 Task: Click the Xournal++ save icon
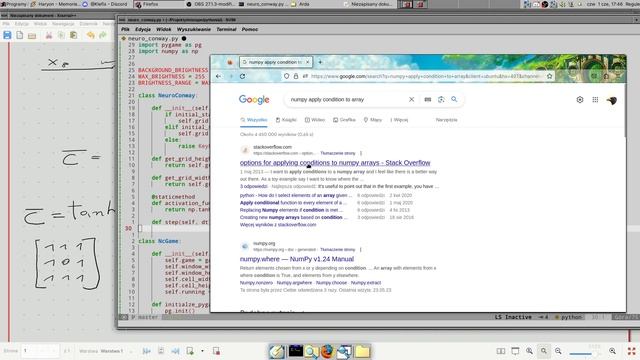point(7,36)
